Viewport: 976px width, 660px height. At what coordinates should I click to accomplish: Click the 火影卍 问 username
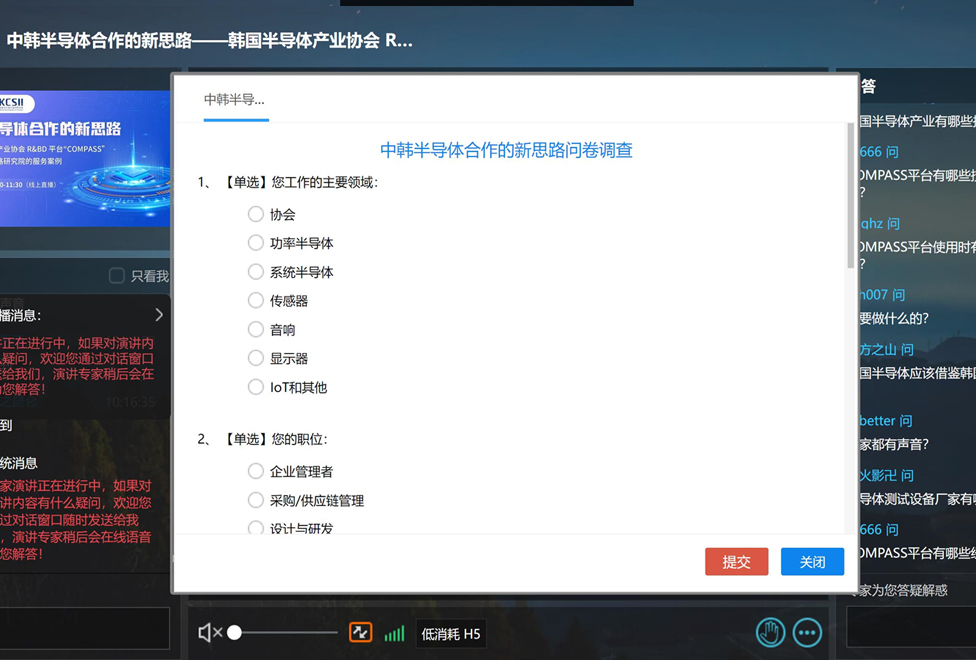coord(886,476)
